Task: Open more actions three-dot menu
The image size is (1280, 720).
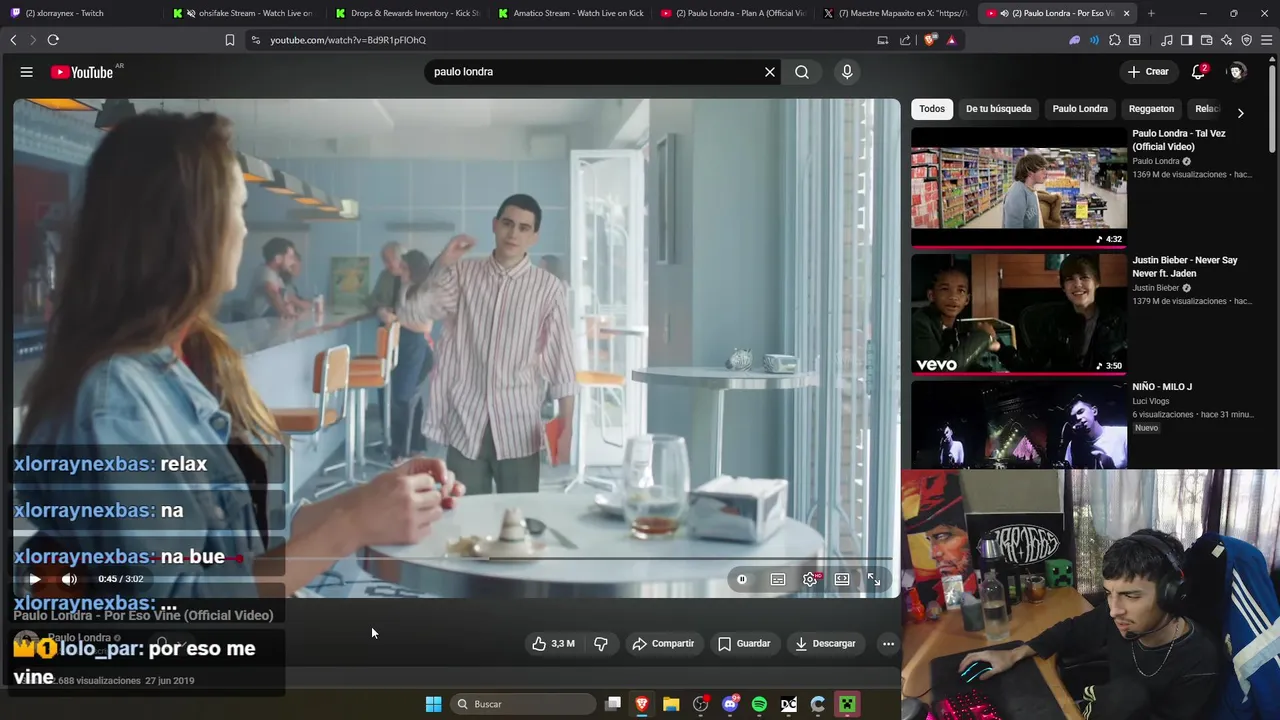Action: point(888,644)
